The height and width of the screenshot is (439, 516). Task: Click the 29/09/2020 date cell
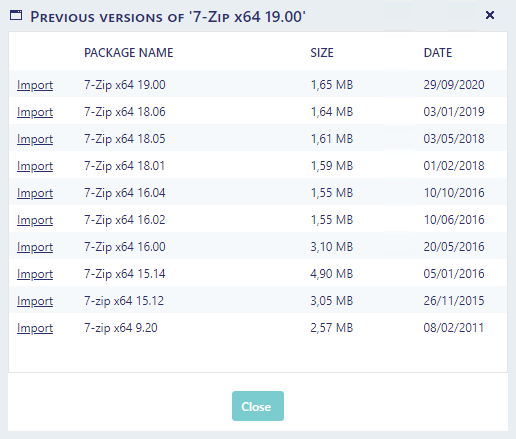click(454, 85)
